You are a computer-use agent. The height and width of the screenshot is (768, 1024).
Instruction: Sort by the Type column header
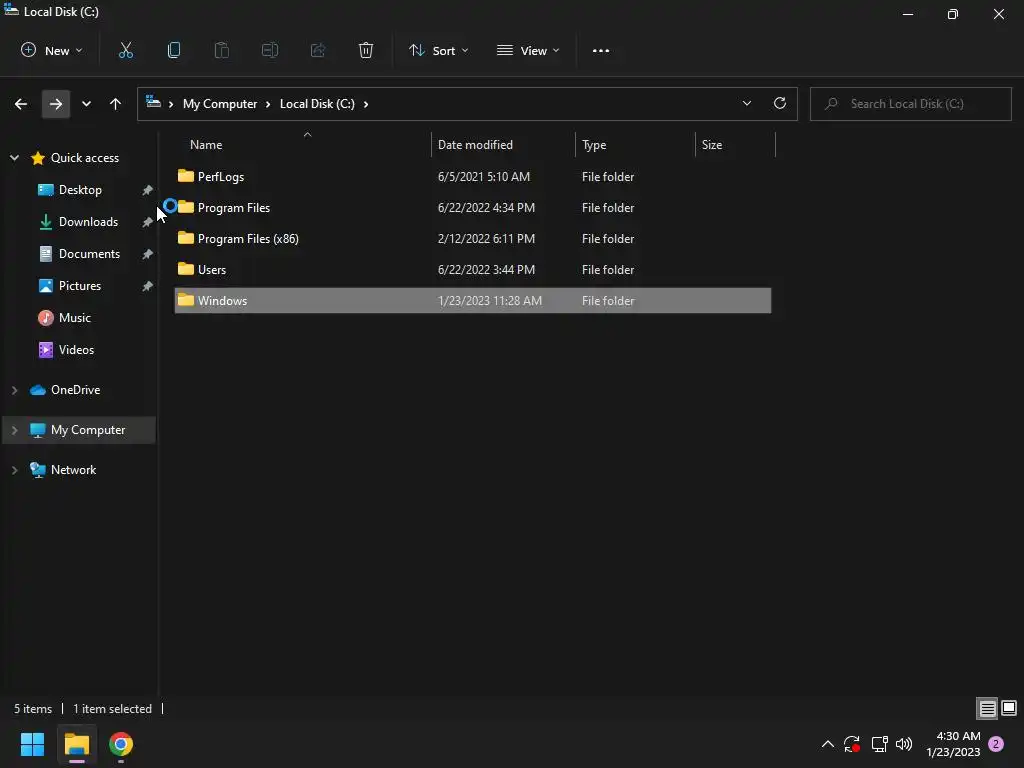tap(635, 144)
